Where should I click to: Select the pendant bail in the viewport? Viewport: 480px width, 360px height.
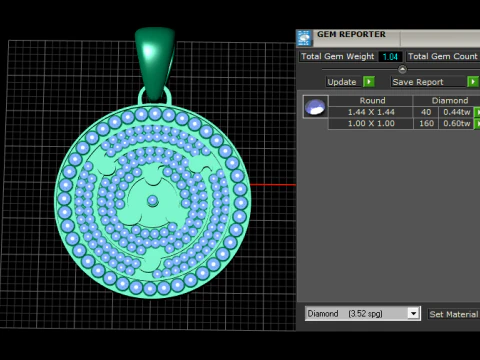[x=155, y=63]
